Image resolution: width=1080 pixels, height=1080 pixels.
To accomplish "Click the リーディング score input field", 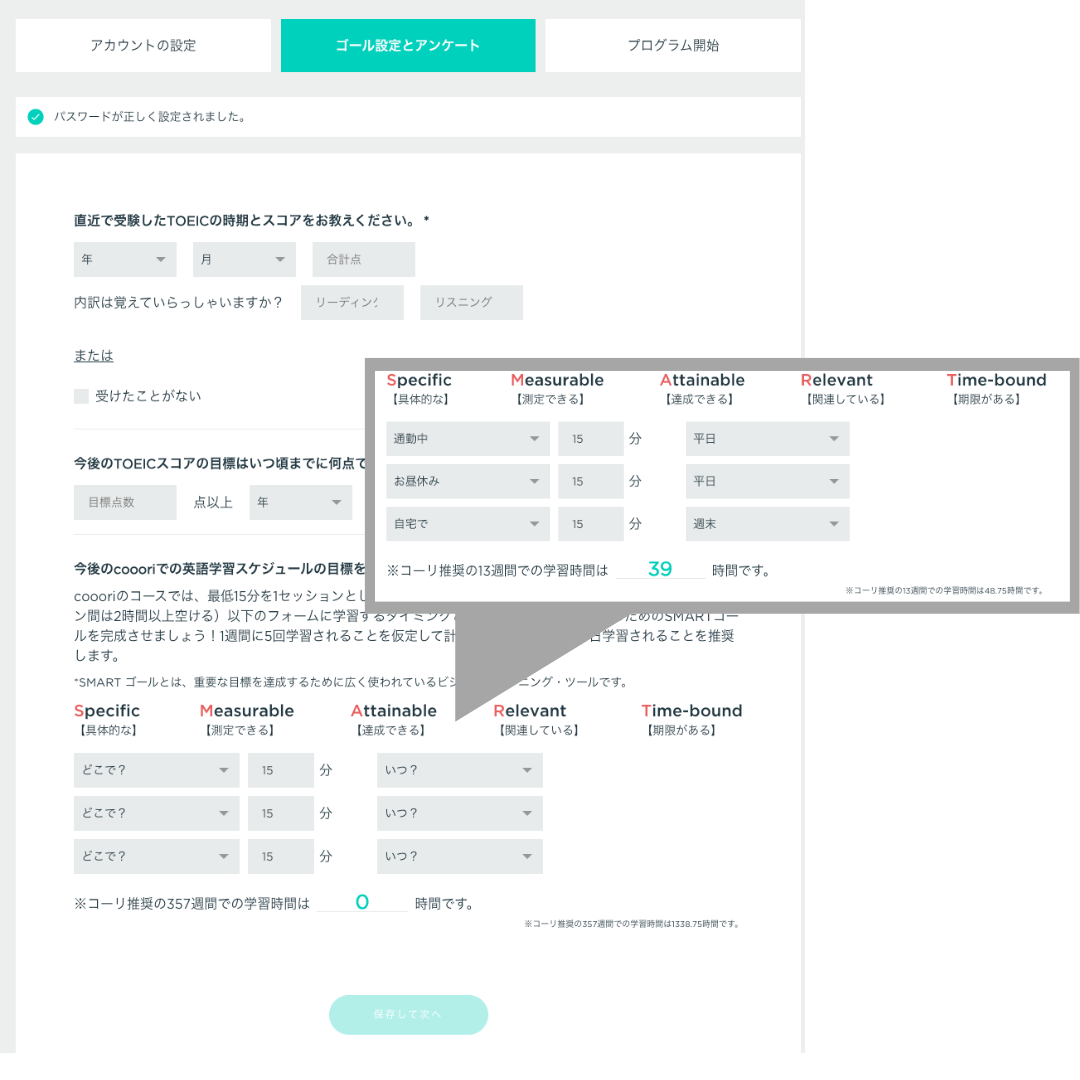I will click(x=352, y=303).
